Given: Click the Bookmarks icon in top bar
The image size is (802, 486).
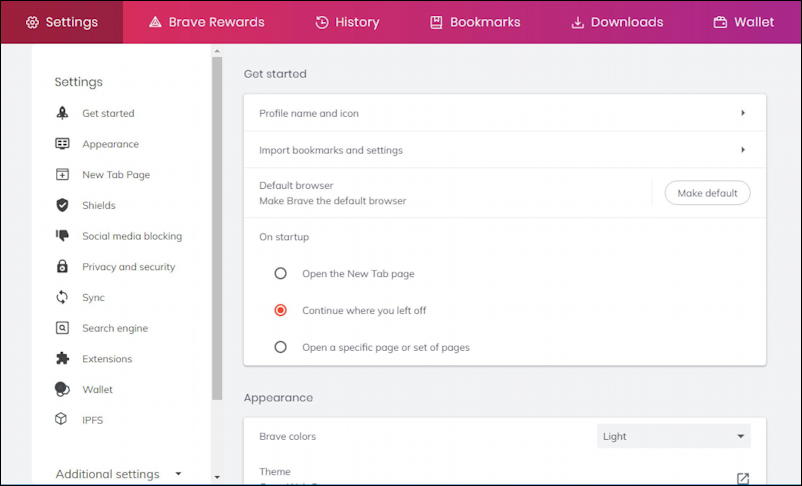Looking at the screenshot, I should [436, 23].
